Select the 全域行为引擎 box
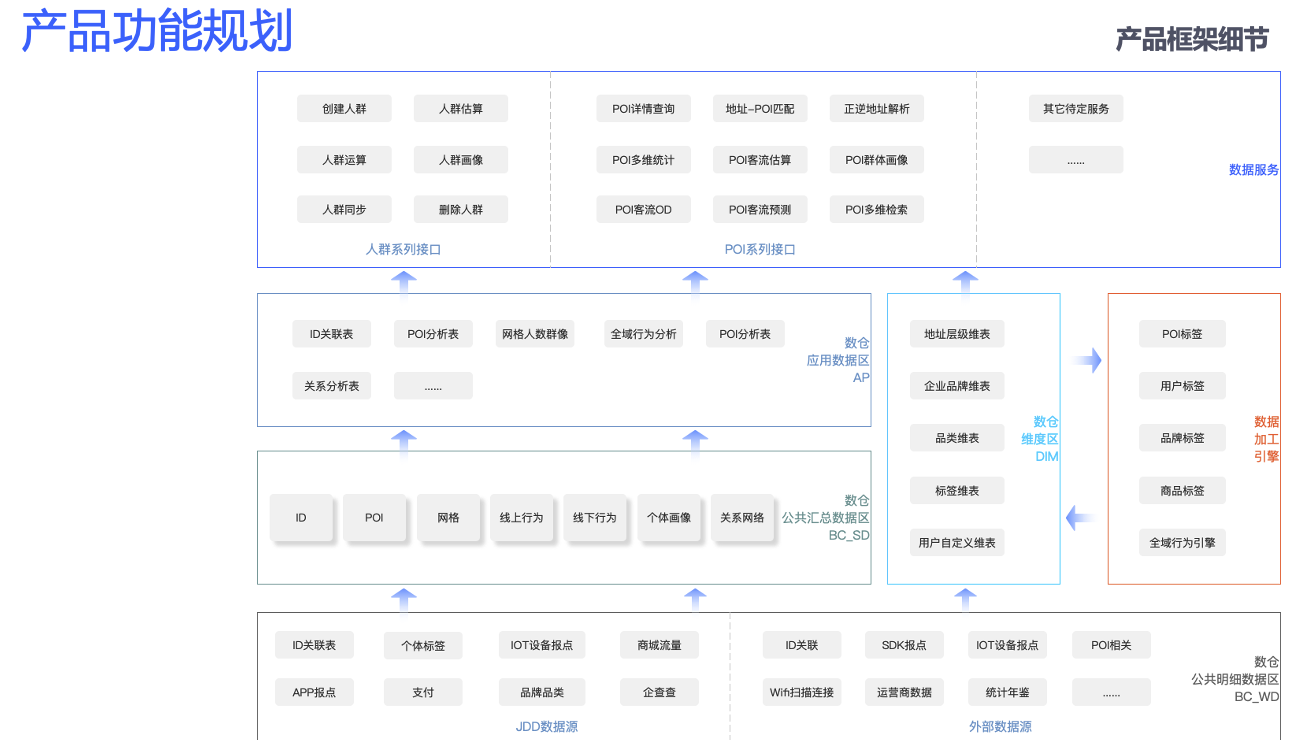This screenshot has width=1304, height=740. (x=1182, y=543)
